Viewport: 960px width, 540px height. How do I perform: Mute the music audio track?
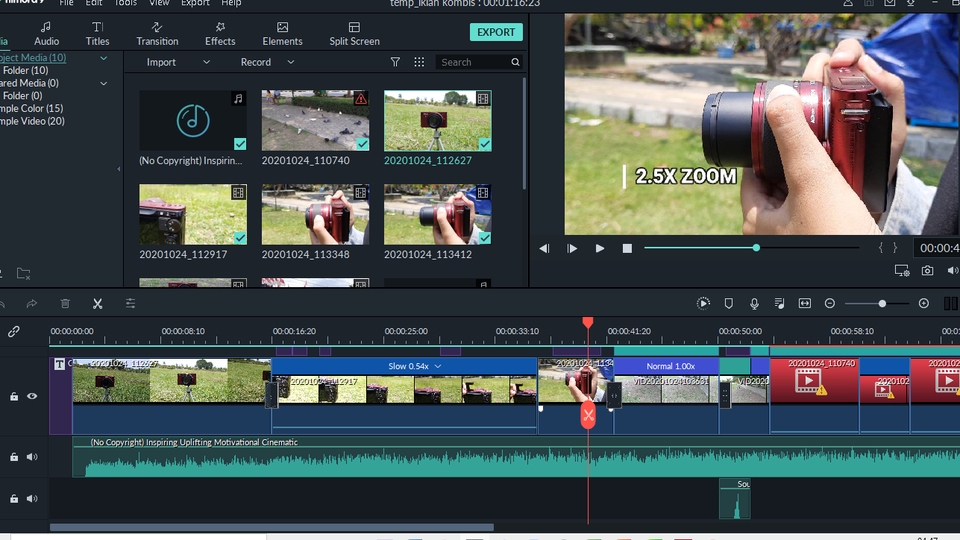[32, 457]
